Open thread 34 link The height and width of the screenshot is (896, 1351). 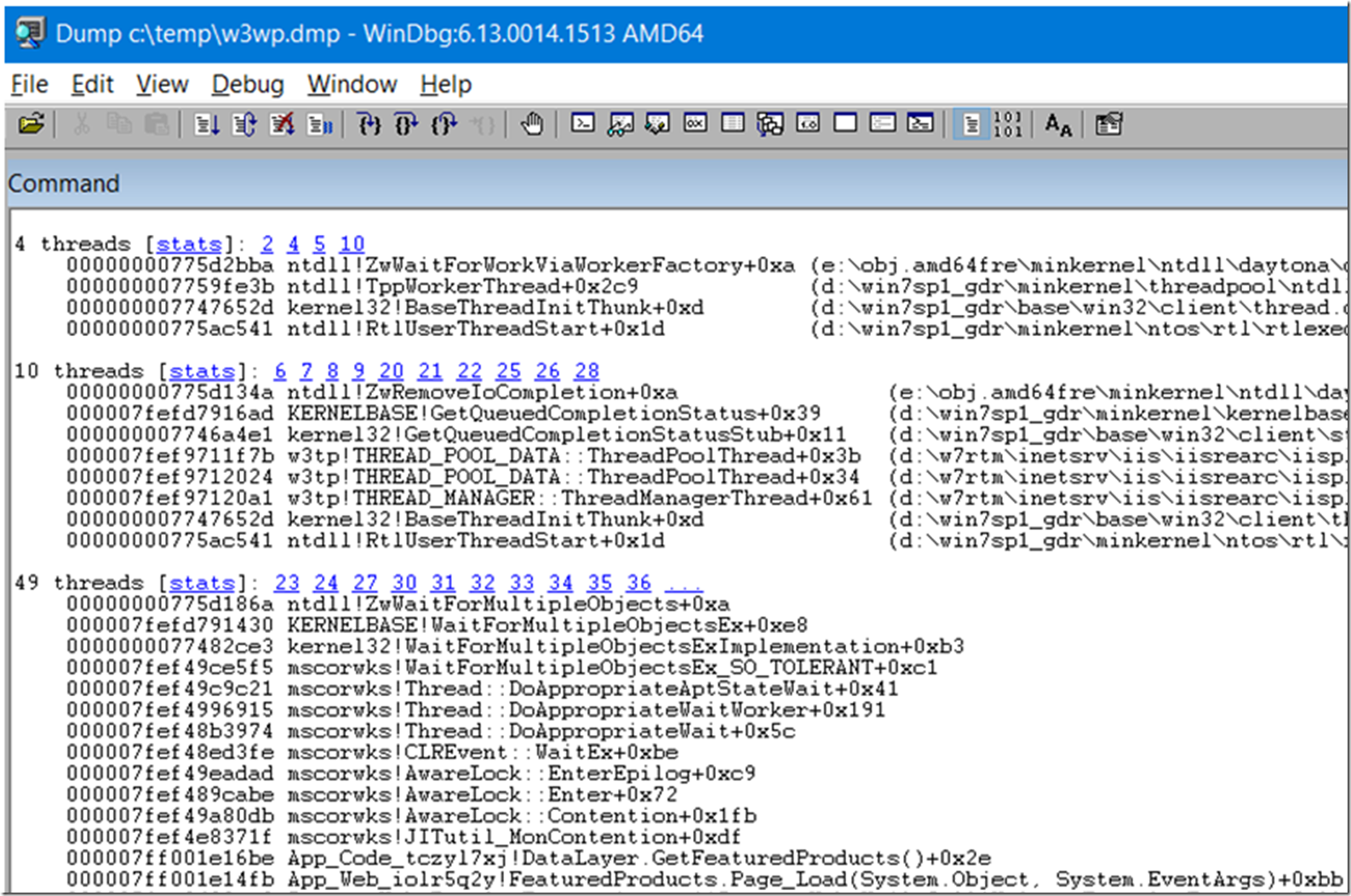pos(560,583)
